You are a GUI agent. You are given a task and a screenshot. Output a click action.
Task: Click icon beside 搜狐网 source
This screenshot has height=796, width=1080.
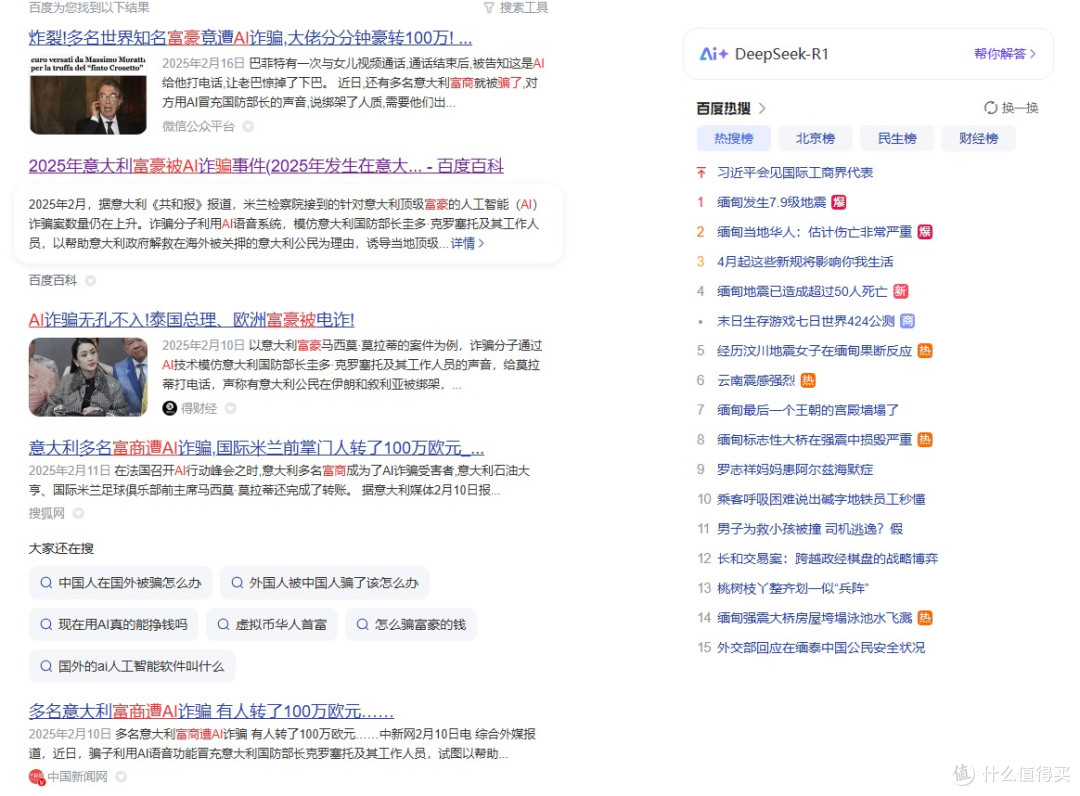point(79,513)
